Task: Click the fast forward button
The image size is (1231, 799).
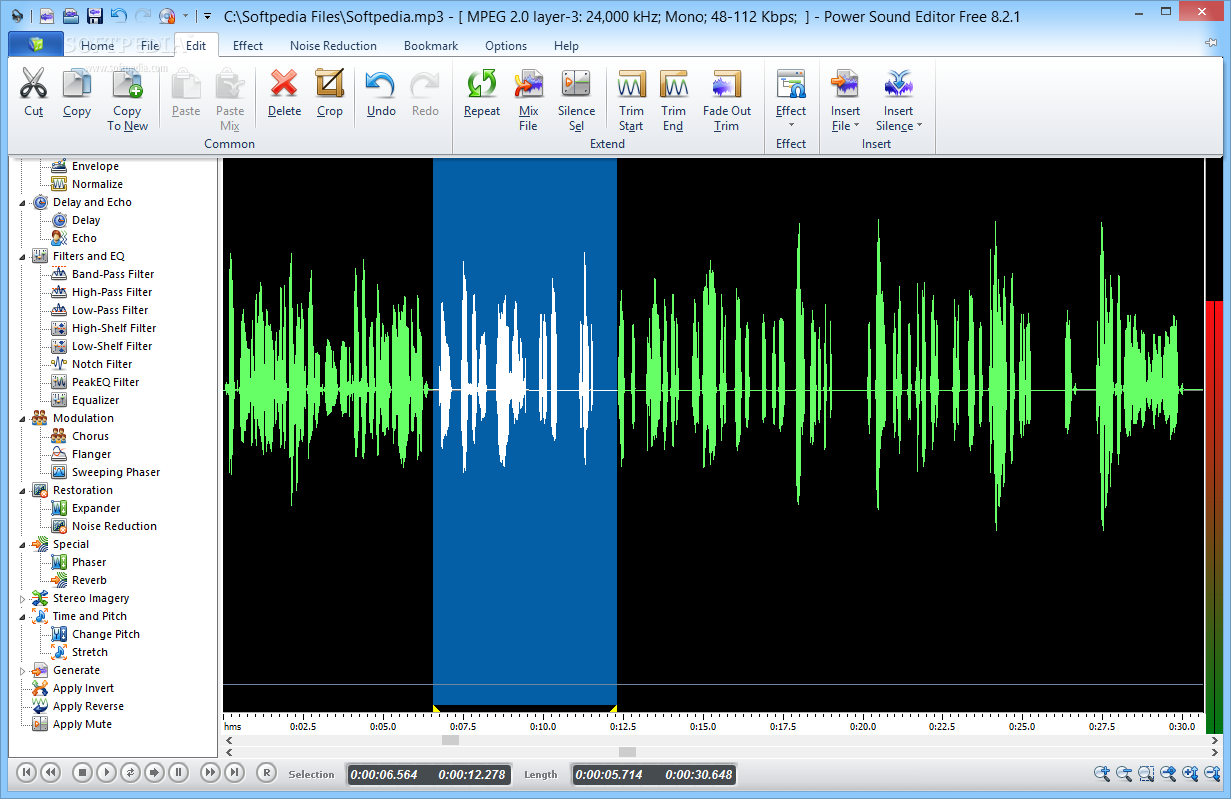Action: coord(210,772)
